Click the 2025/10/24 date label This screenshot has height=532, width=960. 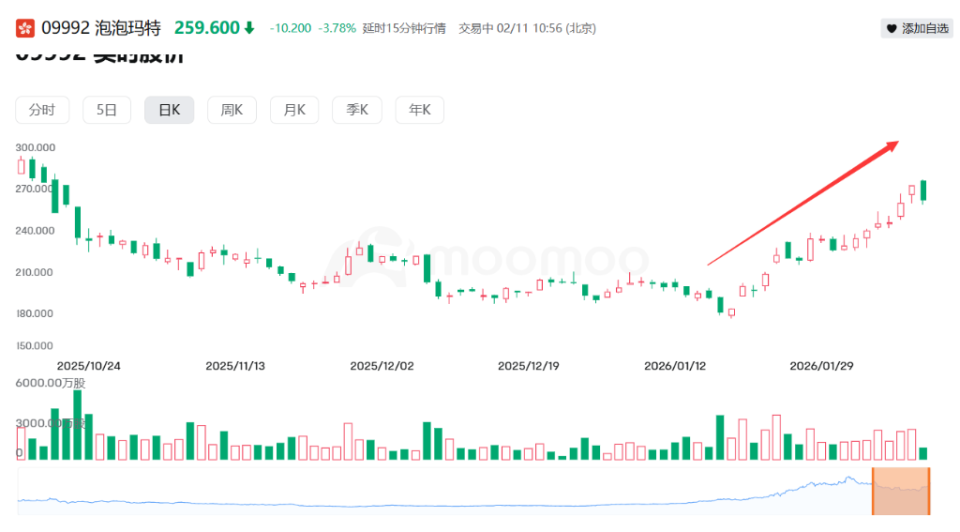click(x=89, y=366)
